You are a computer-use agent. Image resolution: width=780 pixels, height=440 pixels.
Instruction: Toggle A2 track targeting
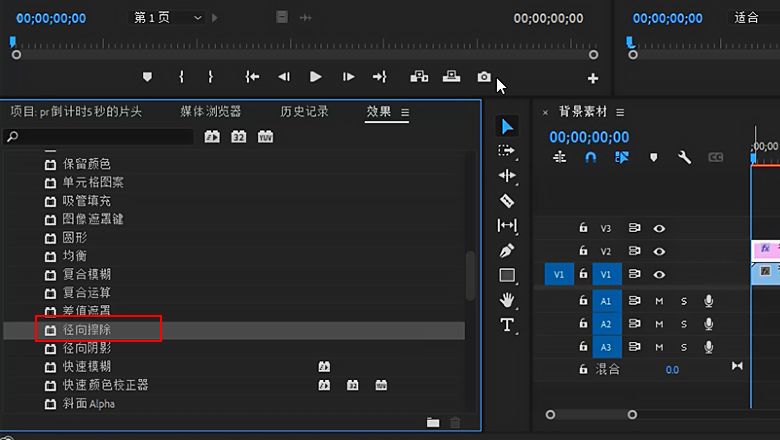606,324
